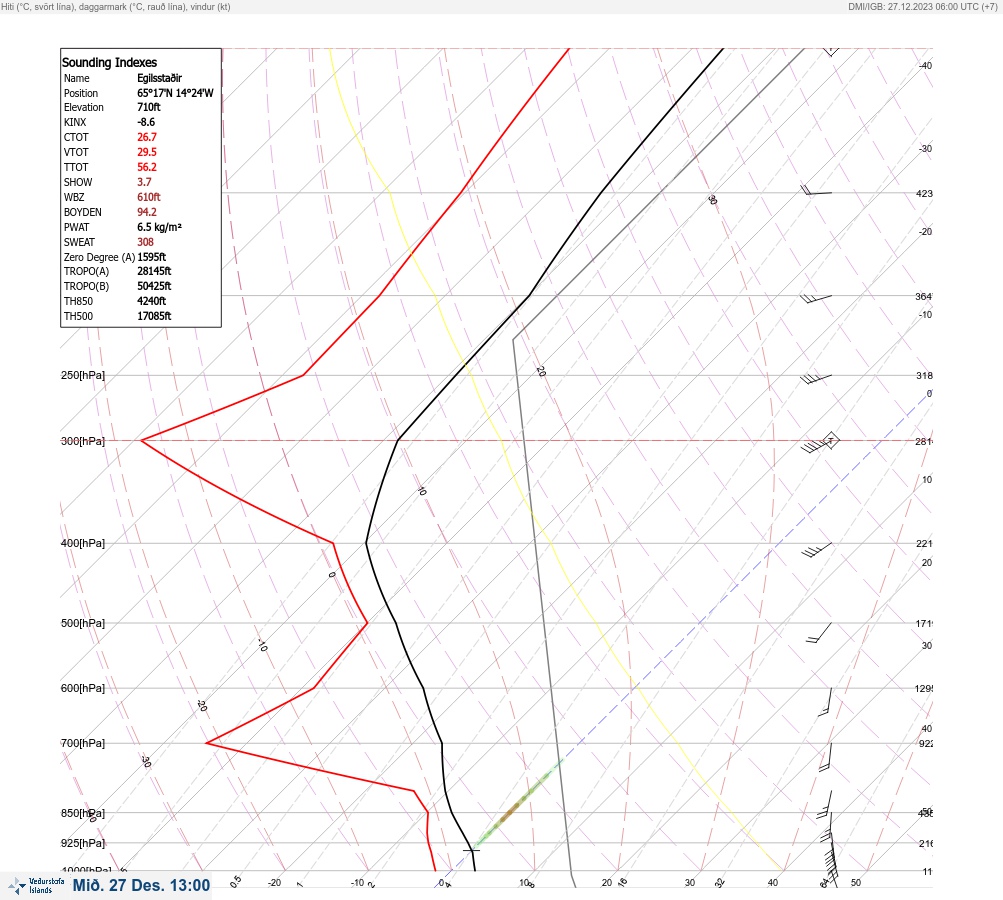The image size is (1003, 900).
Task: Click the TTOT value '56.2'
Action: pos(146,167)
